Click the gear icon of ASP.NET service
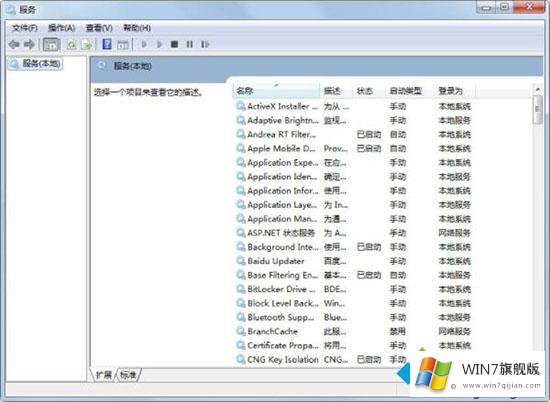The image size is (550, 402). point(241,233)
